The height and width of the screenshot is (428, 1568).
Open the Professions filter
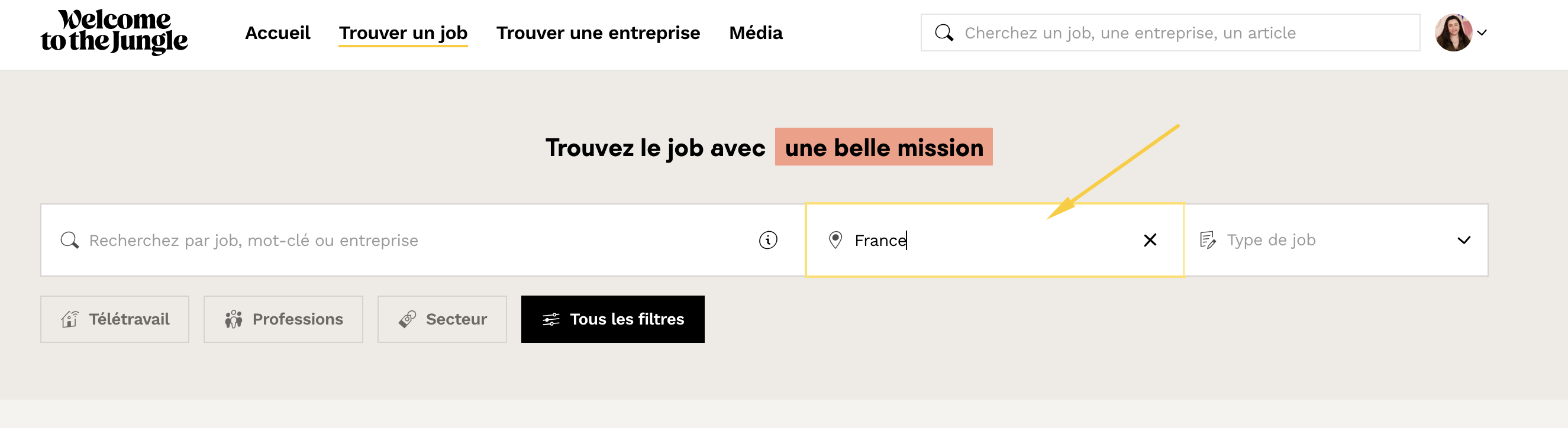[283, 319]
